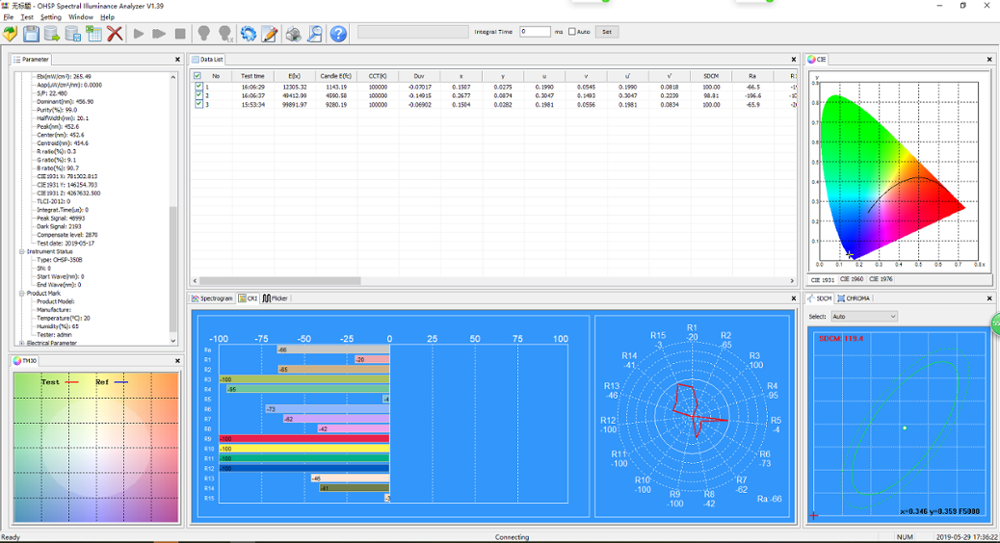1000x543 pixels.
Task: Open settings via the gear toolbar icon
Action: (x=248, y=34)
